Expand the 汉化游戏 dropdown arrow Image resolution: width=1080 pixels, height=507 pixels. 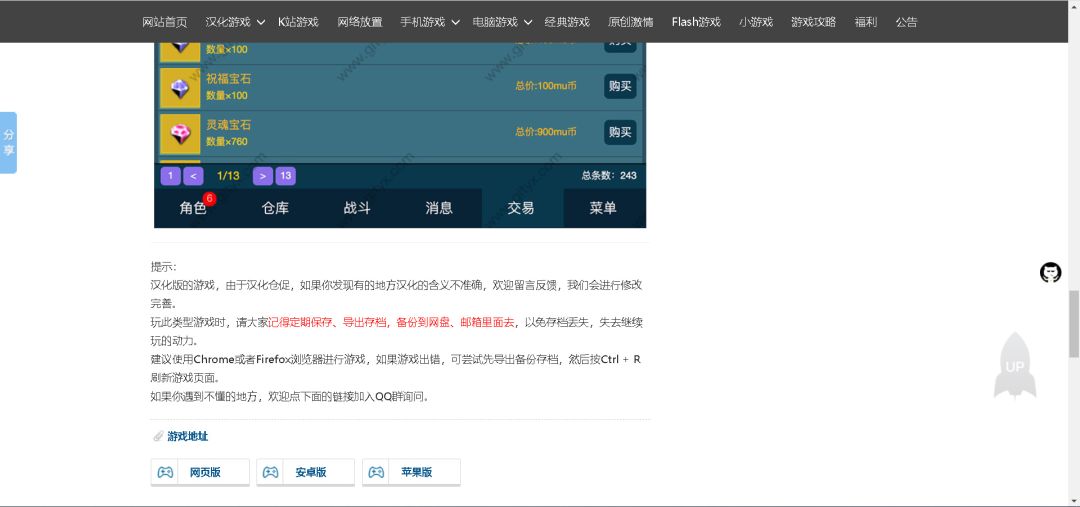pos(261,22)
